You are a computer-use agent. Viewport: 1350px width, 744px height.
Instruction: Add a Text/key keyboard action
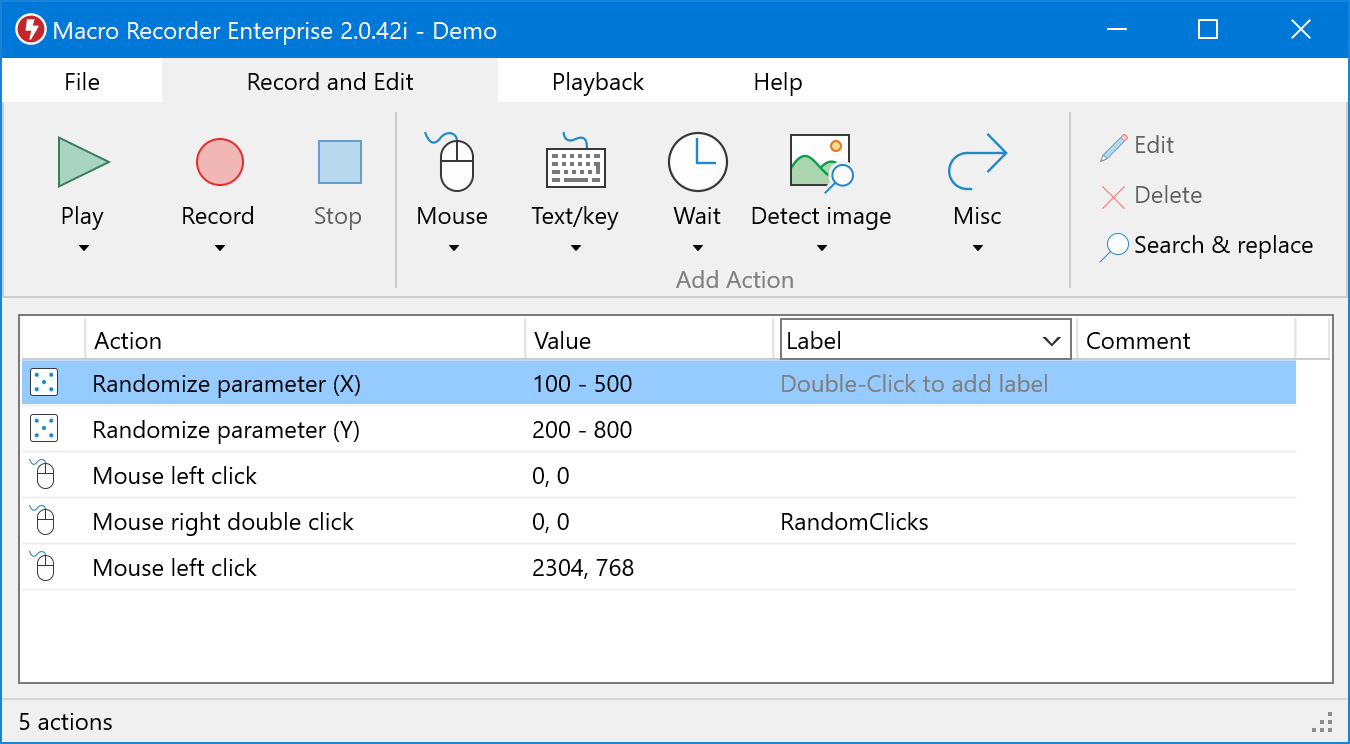(575, 162)
